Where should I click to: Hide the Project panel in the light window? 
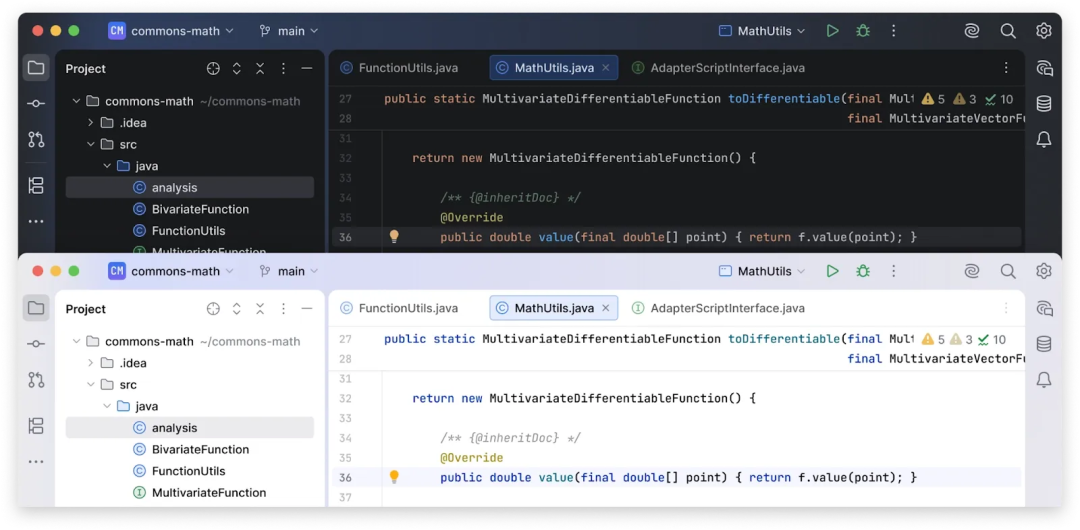coord(307,309)
